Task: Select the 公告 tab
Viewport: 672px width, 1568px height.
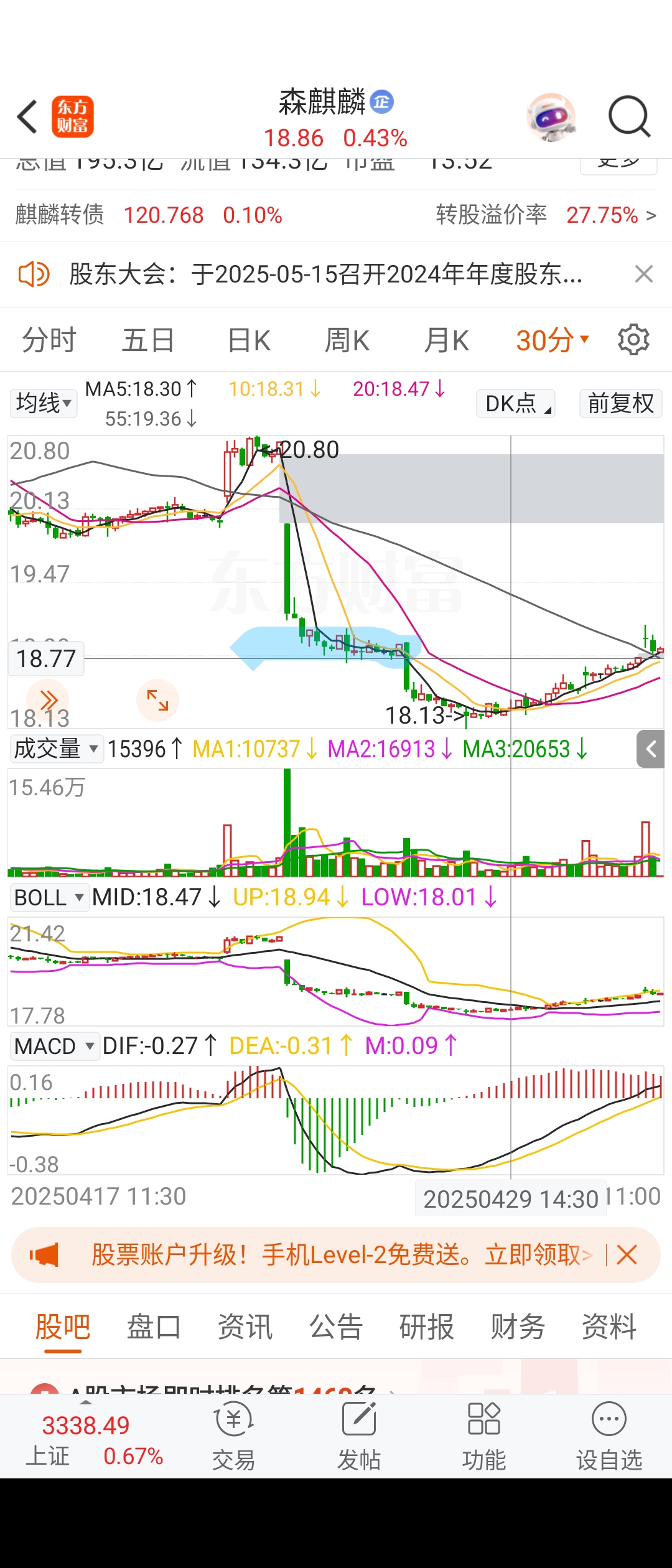Action: [x=336, y=1327]
